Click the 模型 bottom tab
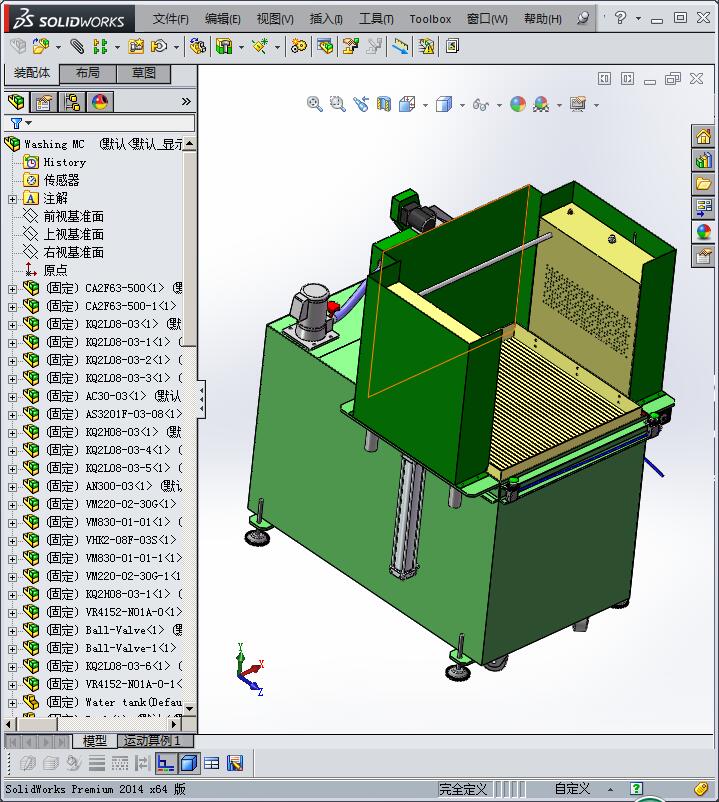The width and height of the screenshot is (719, 802). (x=95, y=741)
